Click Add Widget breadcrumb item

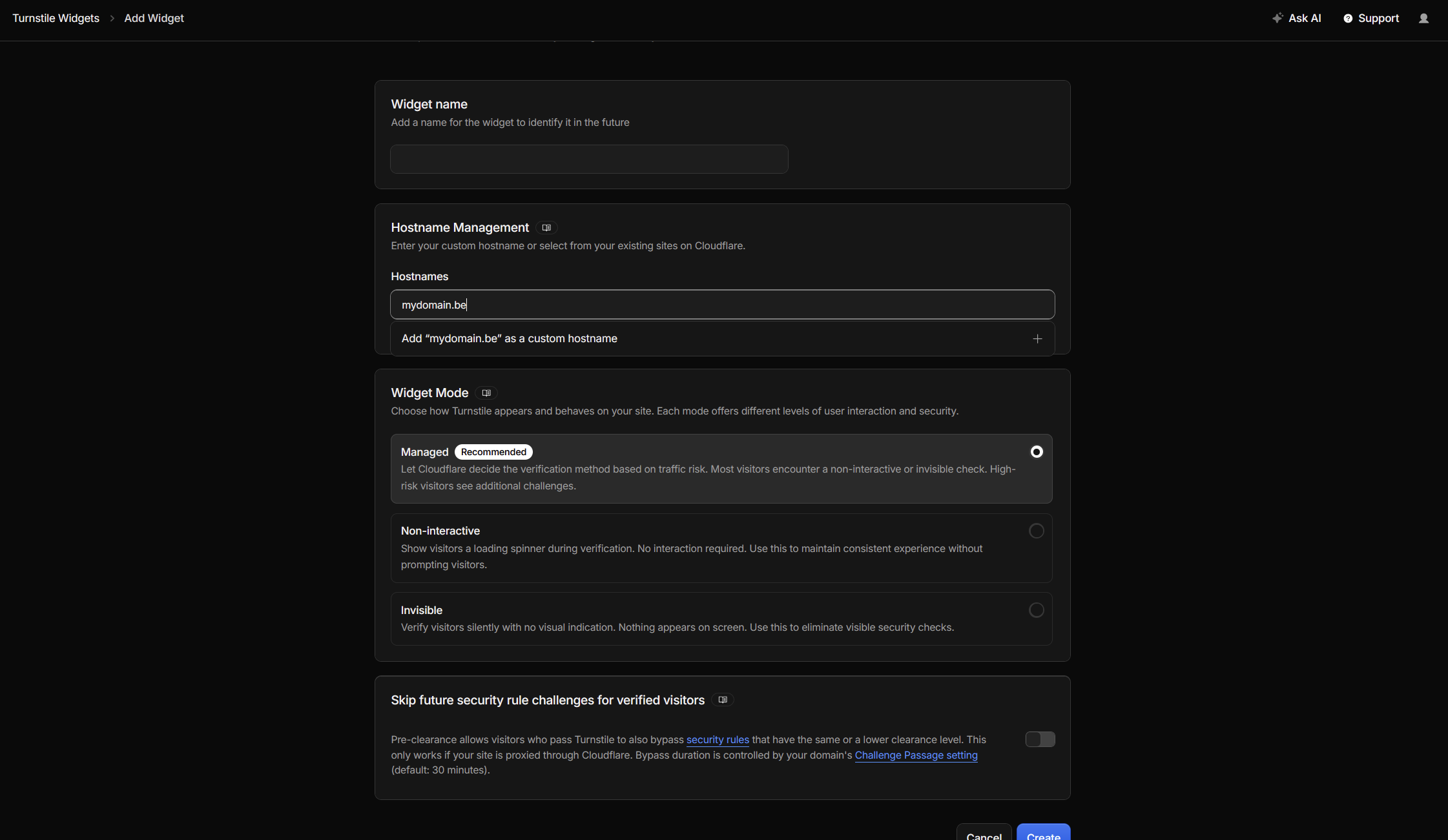tap(154, 18)
